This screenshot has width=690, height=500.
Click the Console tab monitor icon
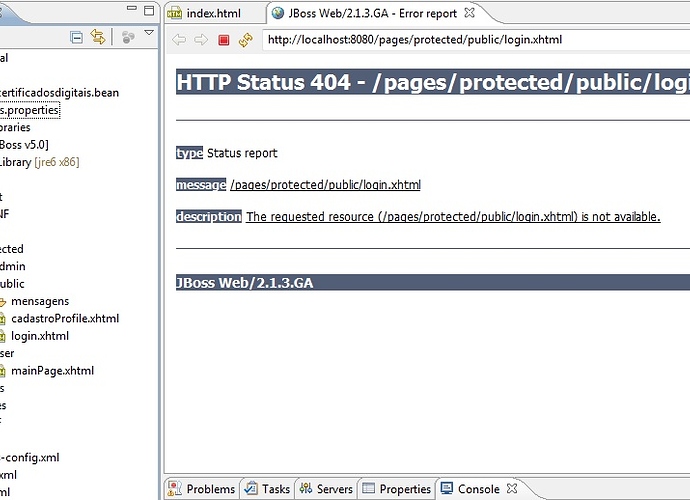[x=447, y=488]
